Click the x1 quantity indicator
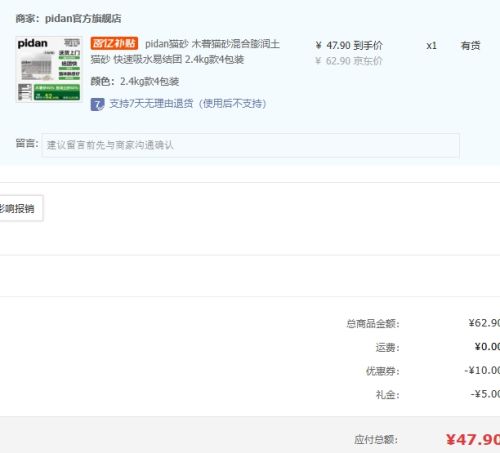 (x=431, y=46)
